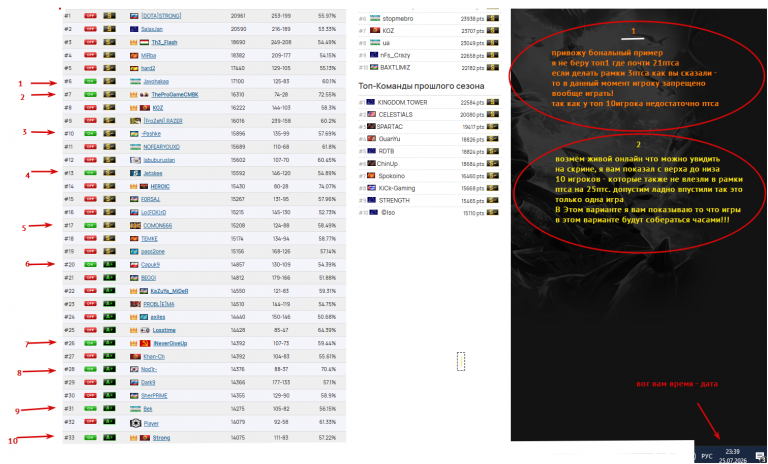The width and height of the screenshot is (768, 464).
Task: Click the crown icon beside KaZuYa_MIDeR
Action: tap(133, 291)
